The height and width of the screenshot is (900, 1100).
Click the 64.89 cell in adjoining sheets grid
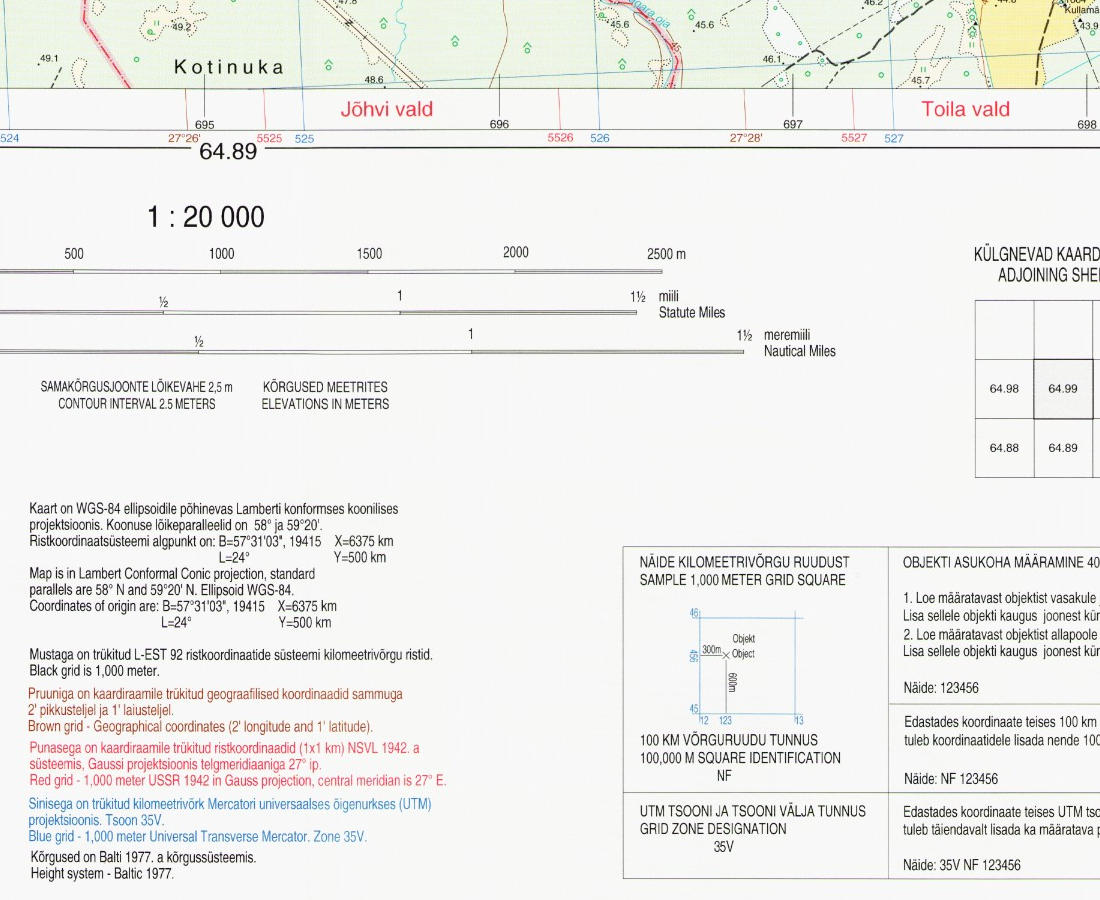[1063, 448]
